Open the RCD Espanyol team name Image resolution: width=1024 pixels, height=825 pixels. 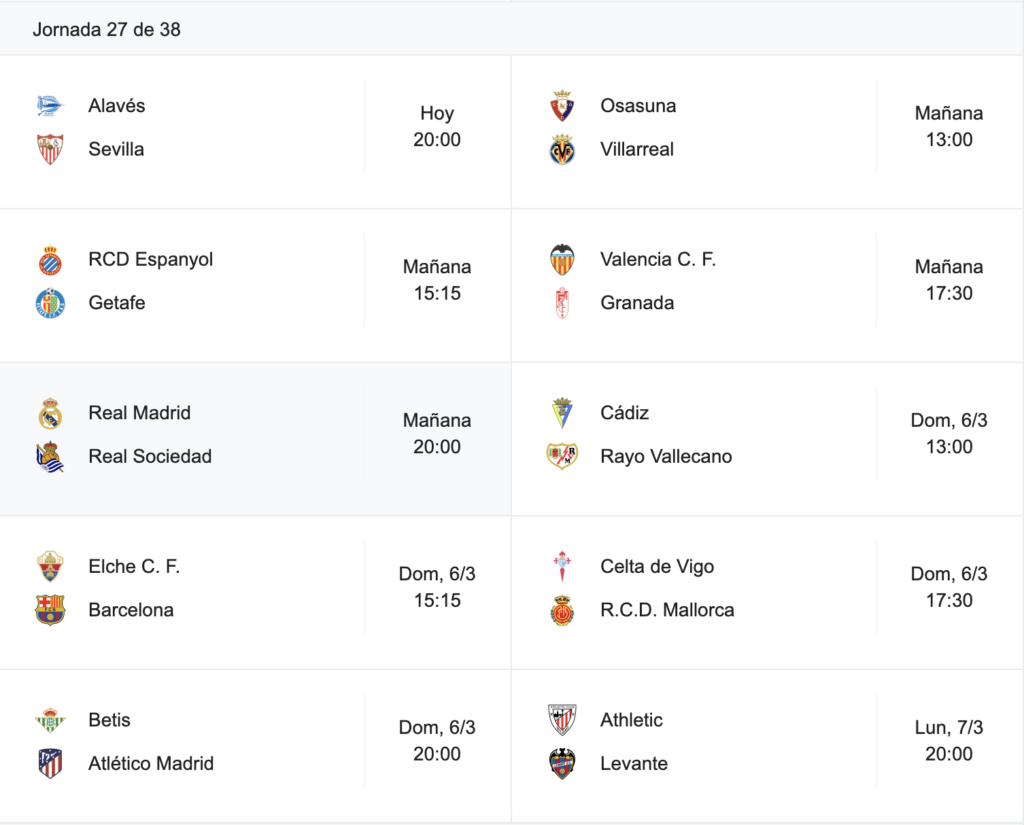tap(151, 259)
